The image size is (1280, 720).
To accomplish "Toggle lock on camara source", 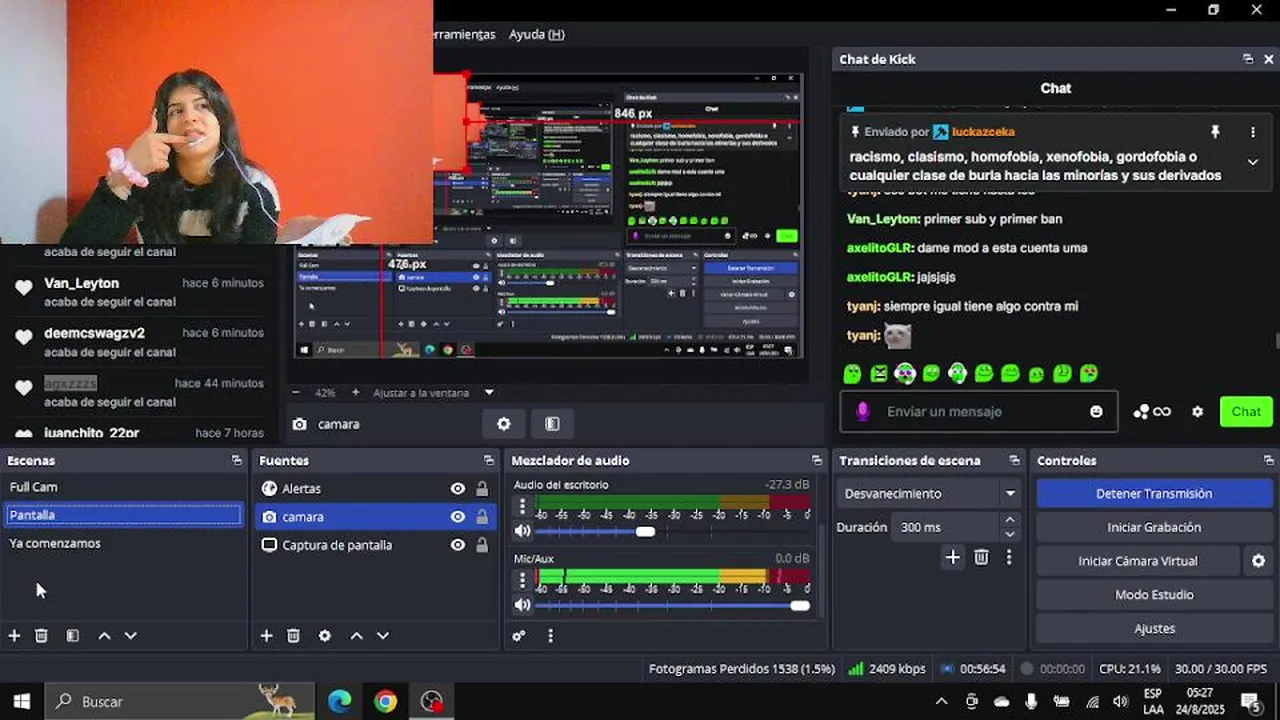I will [x=482, y=517].
